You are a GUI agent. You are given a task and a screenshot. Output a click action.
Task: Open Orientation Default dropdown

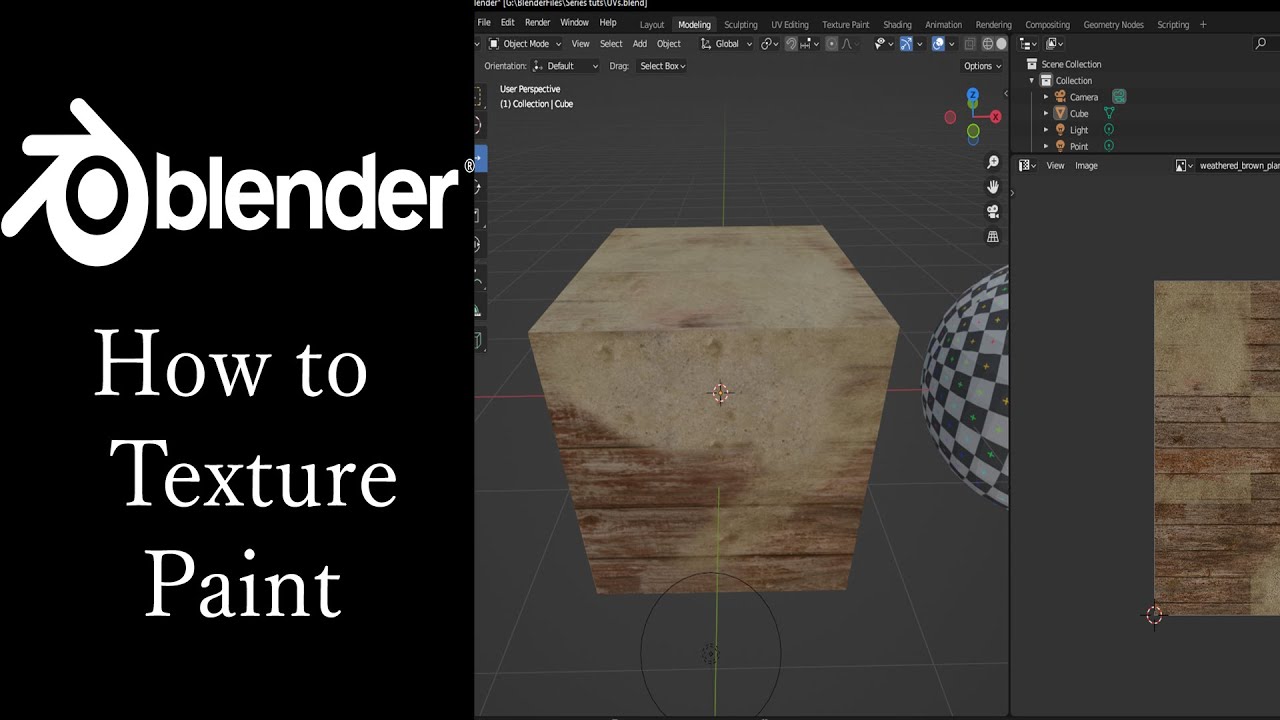[565, 66]
